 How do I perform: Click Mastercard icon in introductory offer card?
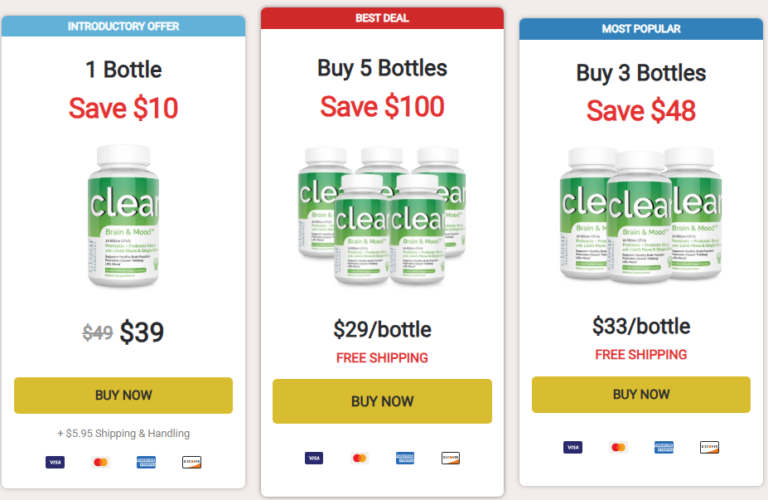click(100, 462)
